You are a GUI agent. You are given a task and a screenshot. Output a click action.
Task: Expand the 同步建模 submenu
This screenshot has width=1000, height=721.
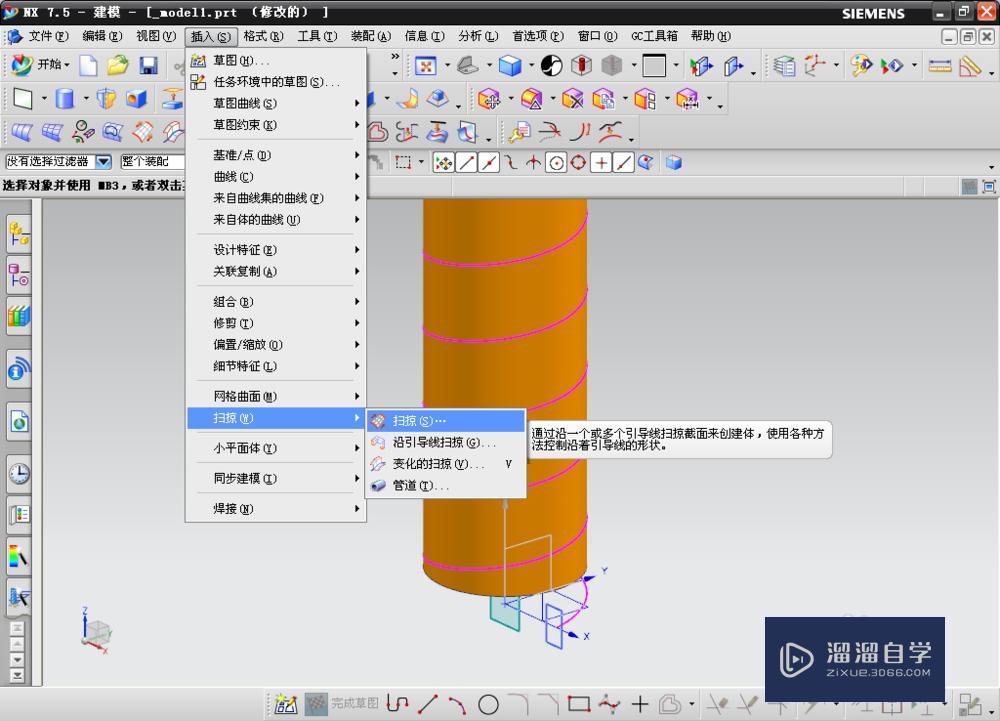(276, 479)
